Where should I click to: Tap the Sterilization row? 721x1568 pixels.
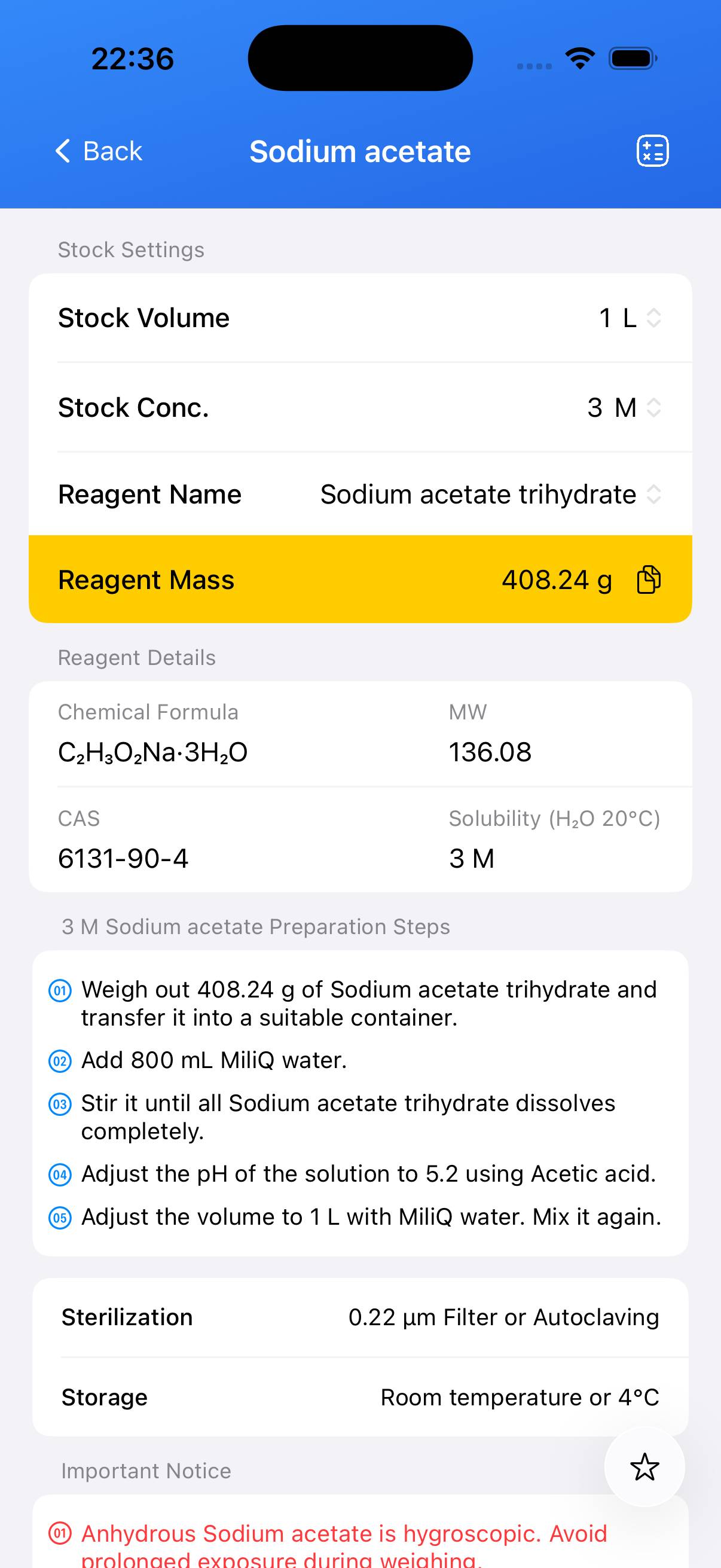[360, 1318]
